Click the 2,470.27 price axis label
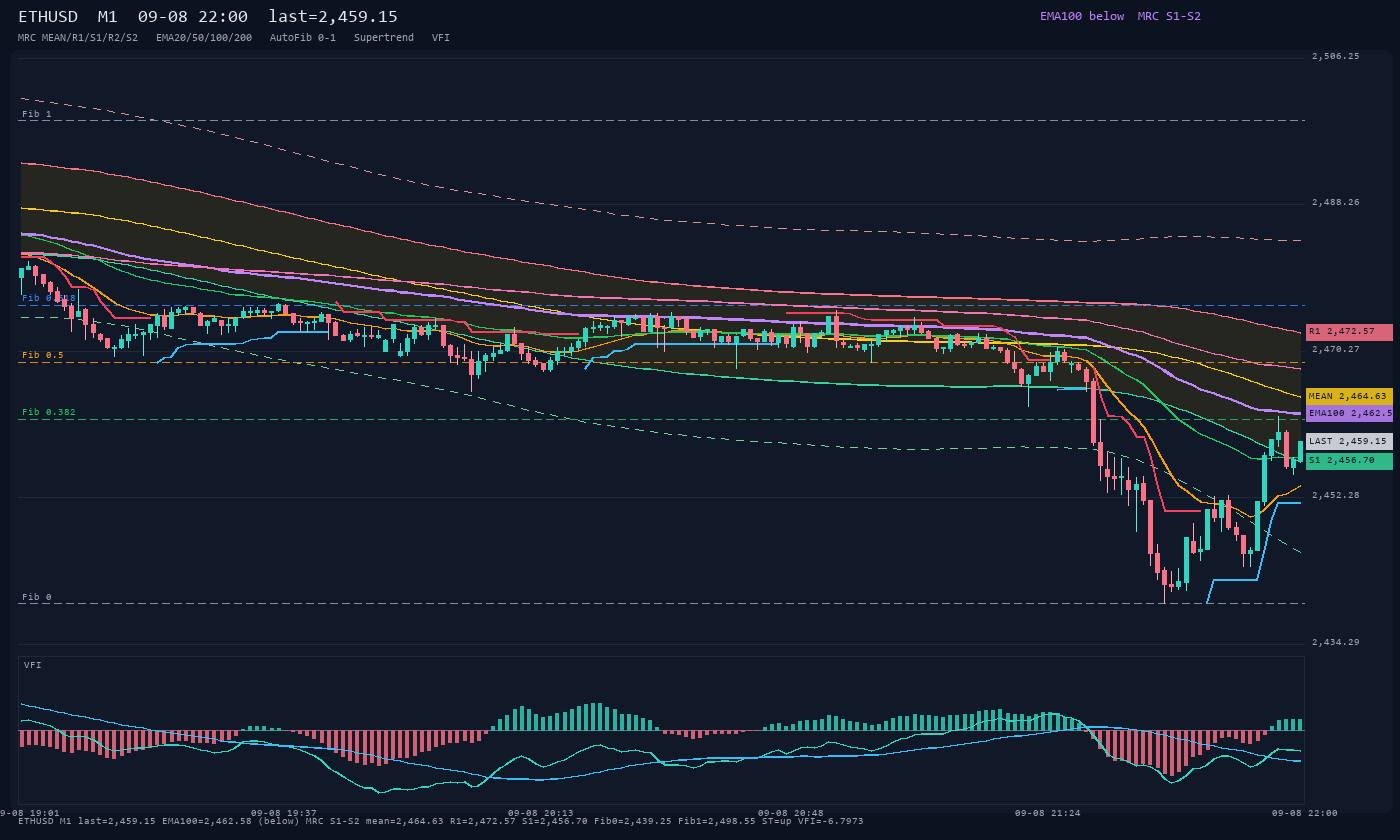The width and height of the screenshot is (1400, 840). point(1336,349)
